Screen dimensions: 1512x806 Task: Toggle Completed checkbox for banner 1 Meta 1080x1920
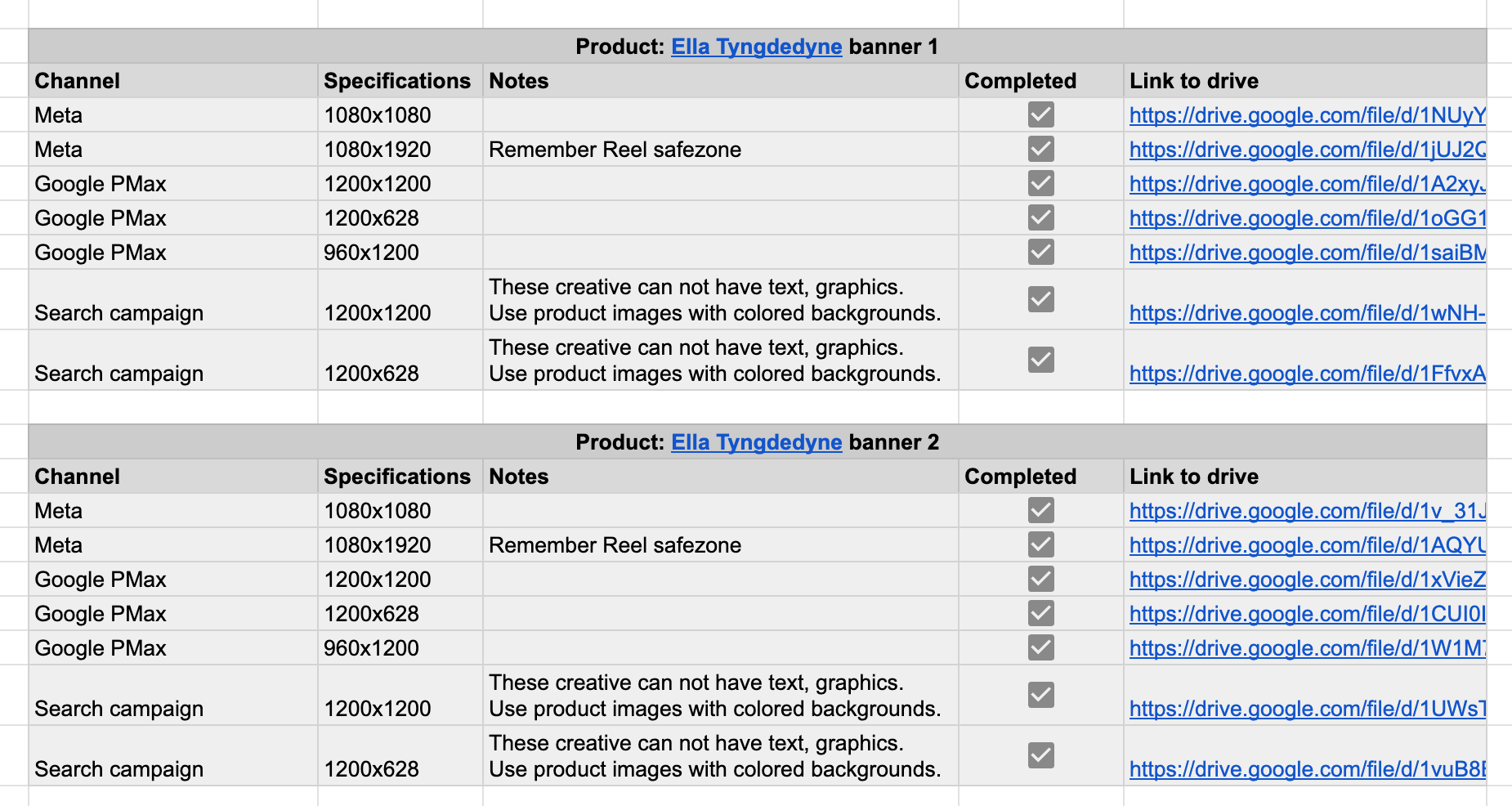[x=1040, y=149]
